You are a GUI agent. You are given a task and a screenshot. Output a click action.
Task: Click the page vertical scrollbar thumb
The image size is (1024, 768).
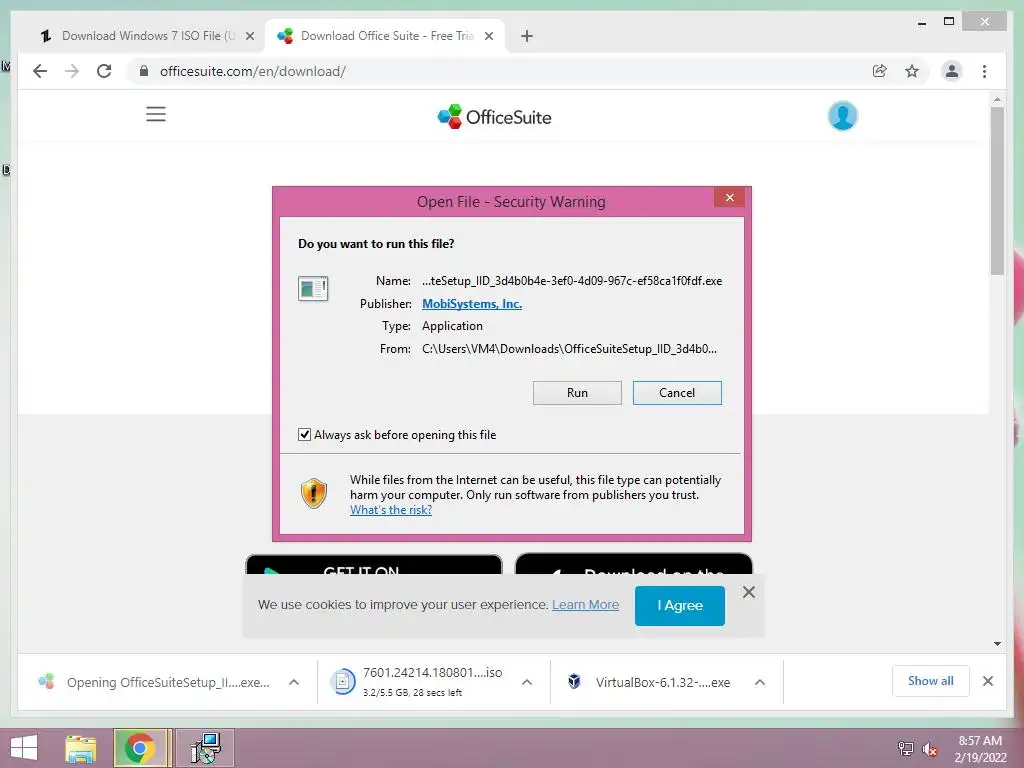point(997,189)
